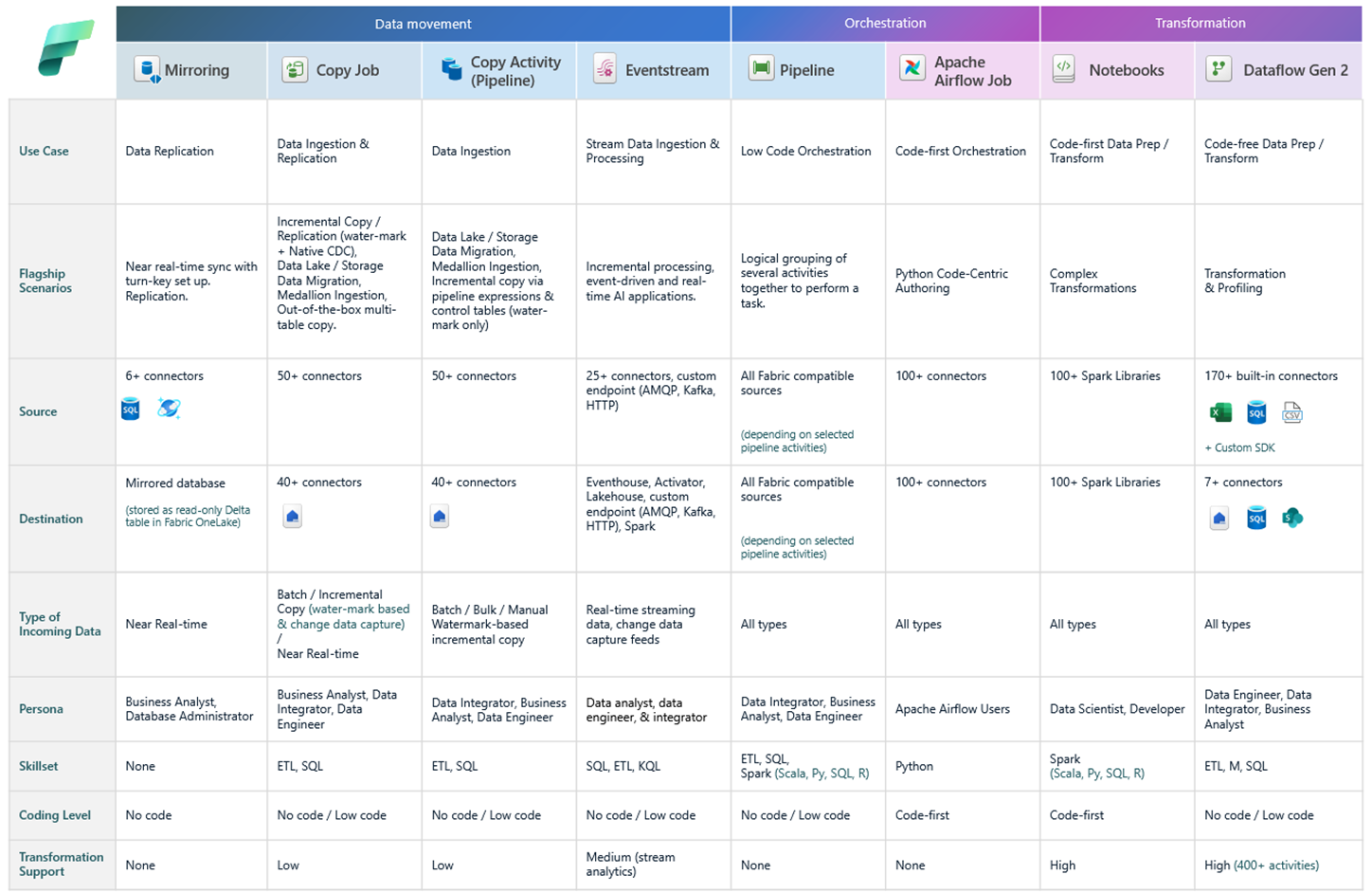
Task: Click the SQL icon in Mirroring source
Action: click(x=131, y=410)
